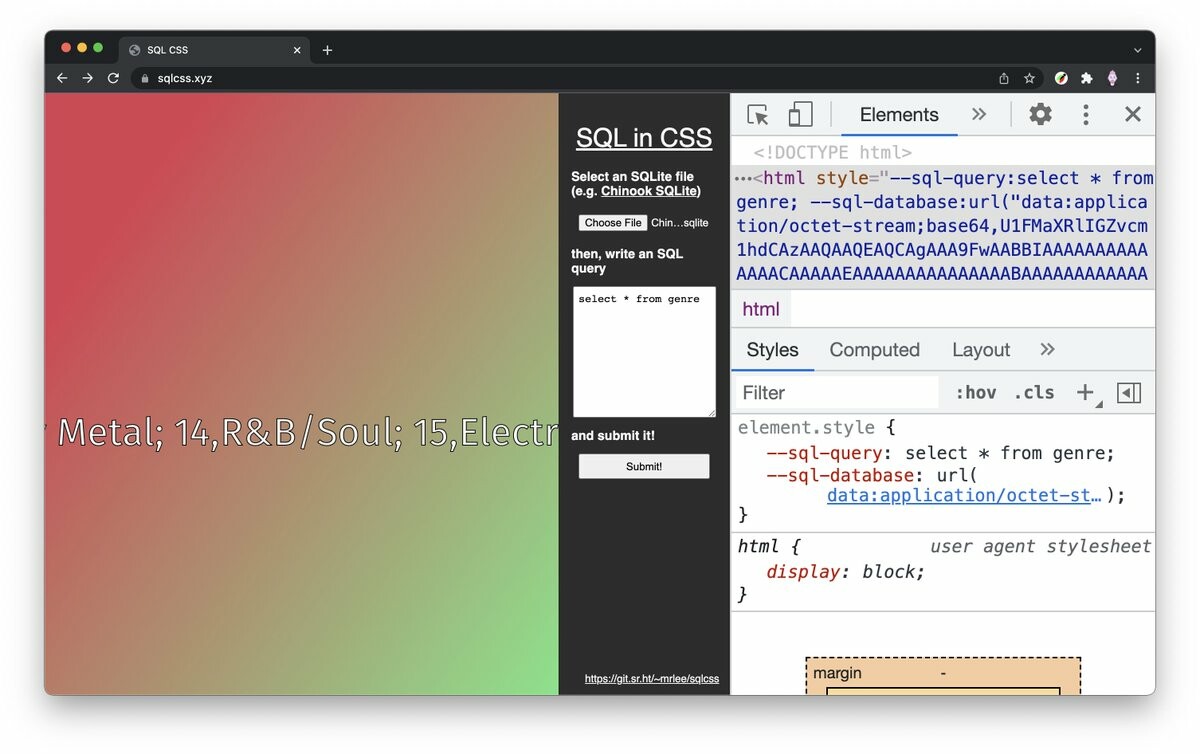1200x754 pixels.
Task: Activate the inspect element picker tool
Action: (758, 115)
